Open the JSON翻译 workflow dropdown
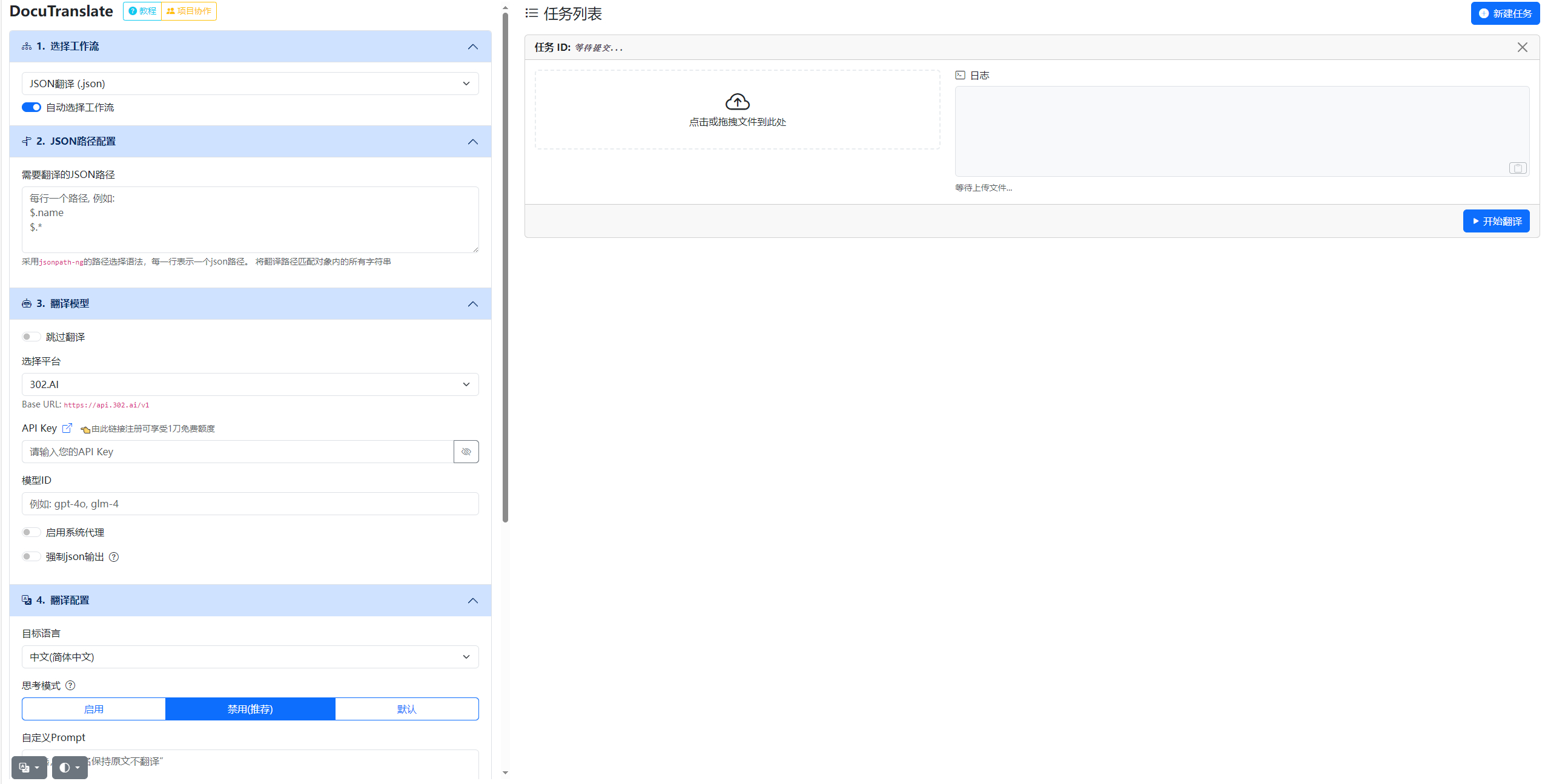This screenshot has width=1545, height=784. point(250,84)
